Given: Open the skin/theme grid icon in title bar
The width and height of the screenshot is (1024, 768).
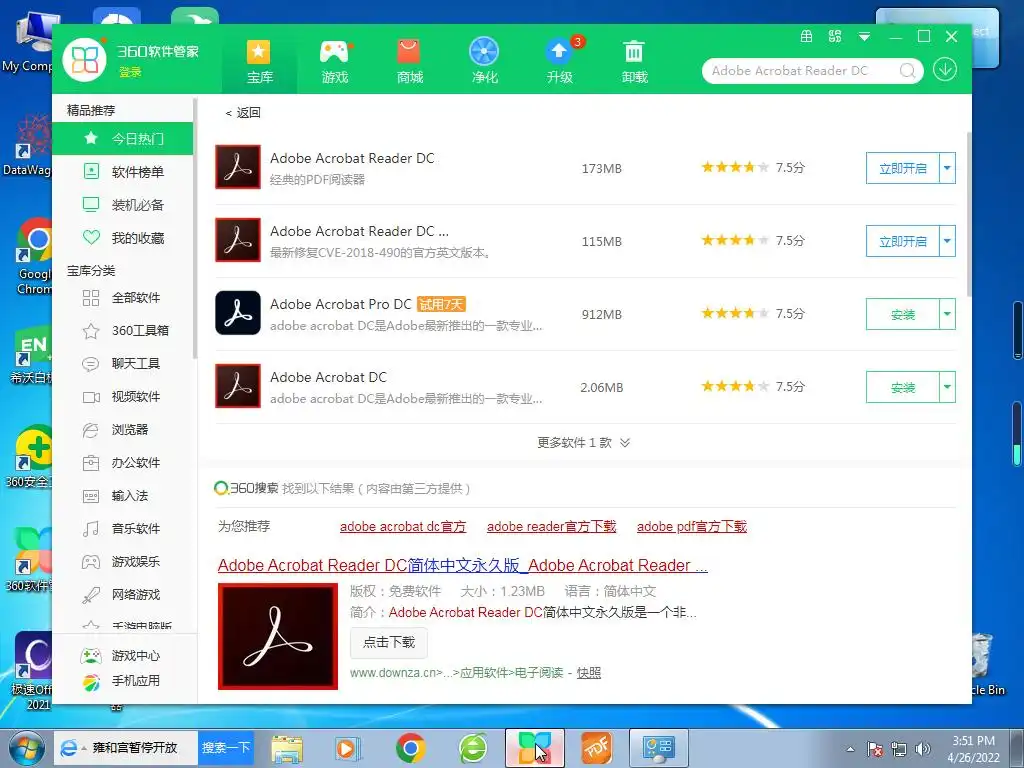Looking at the screenshot, I should (x=807, y=37).
